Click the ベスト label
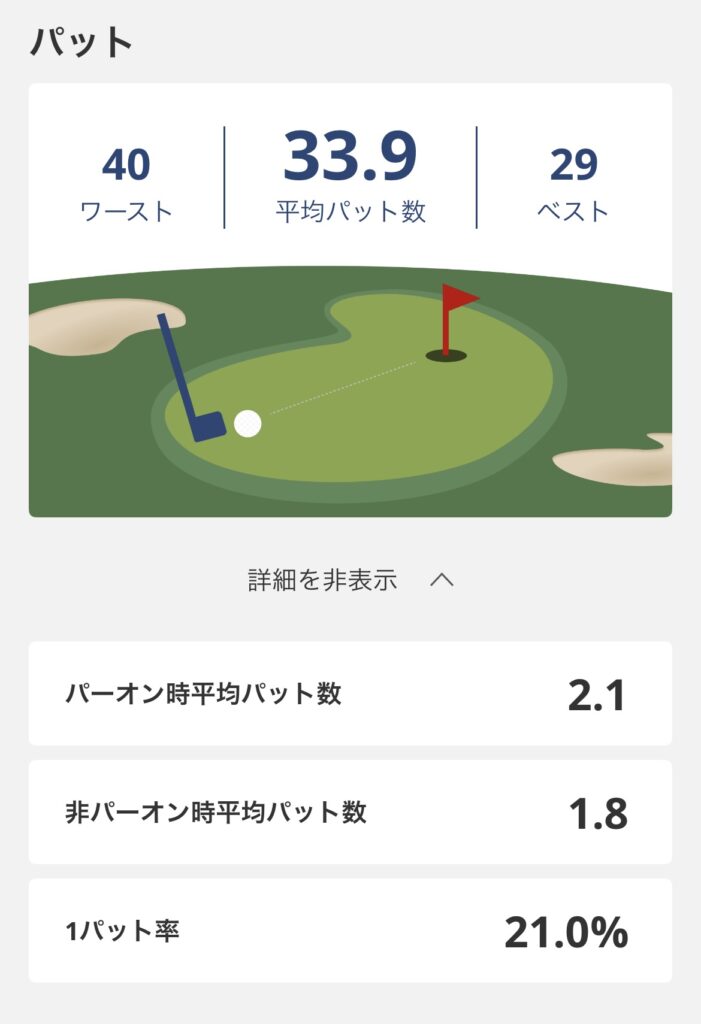Image resolution: width=701 pixels, height=1024 pixels. click(573, 211)
